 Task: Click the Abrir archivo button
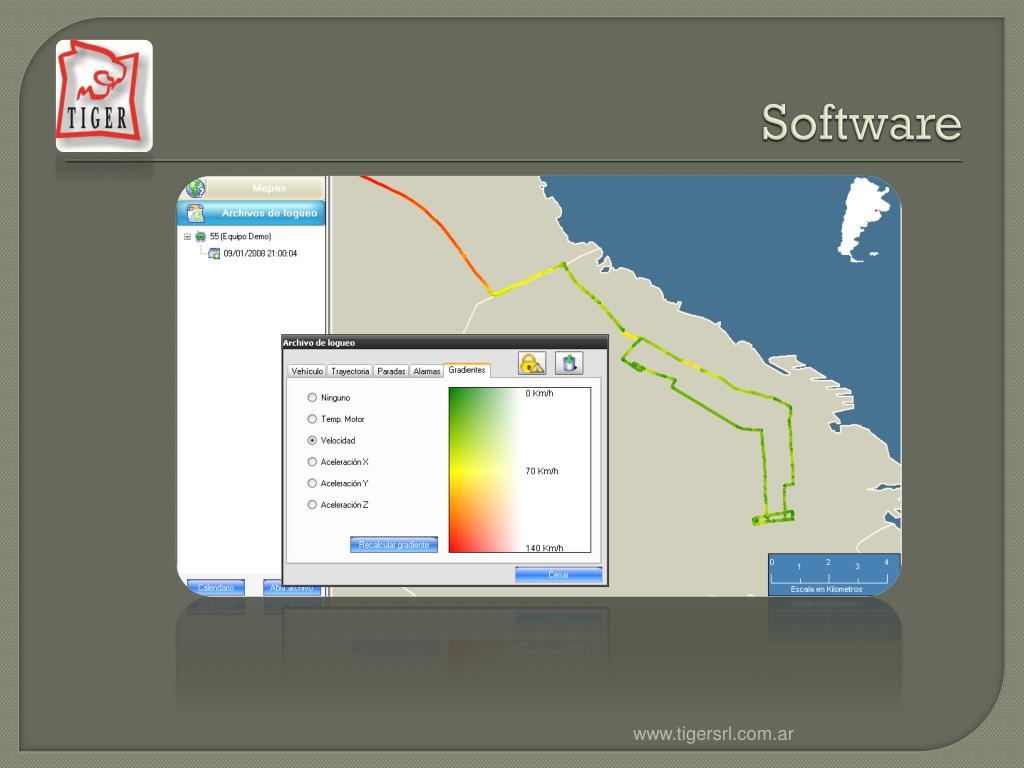click(292, 588)
